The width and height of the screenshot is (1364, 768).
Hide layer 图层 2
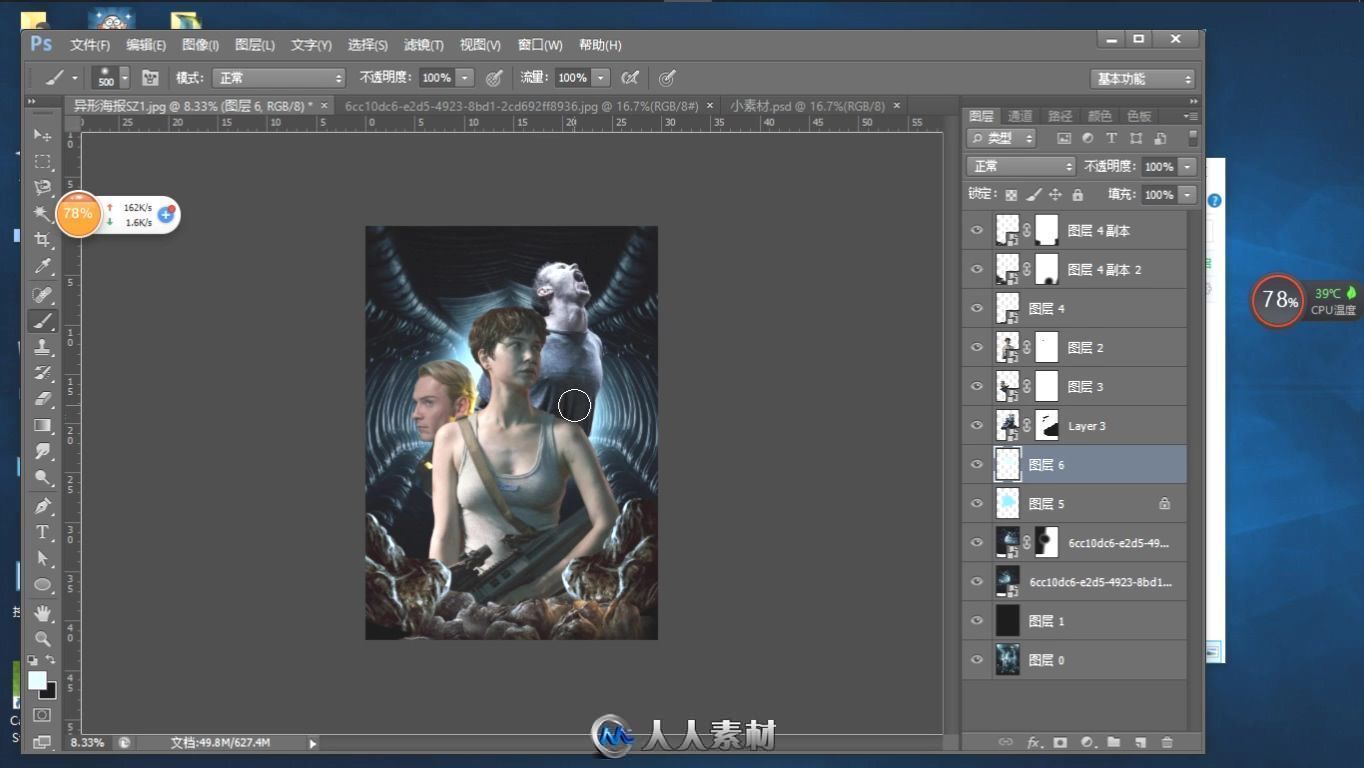point(977,347)
